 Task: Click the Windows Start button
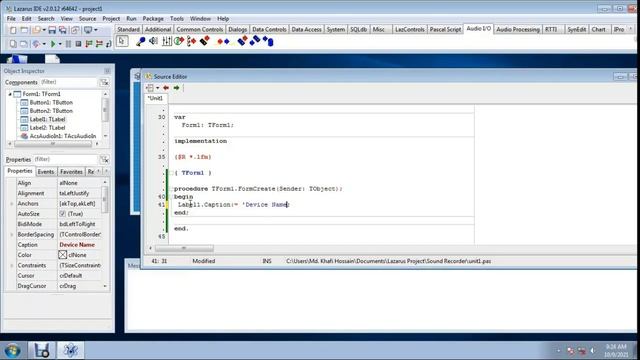[x=12, y=351]
